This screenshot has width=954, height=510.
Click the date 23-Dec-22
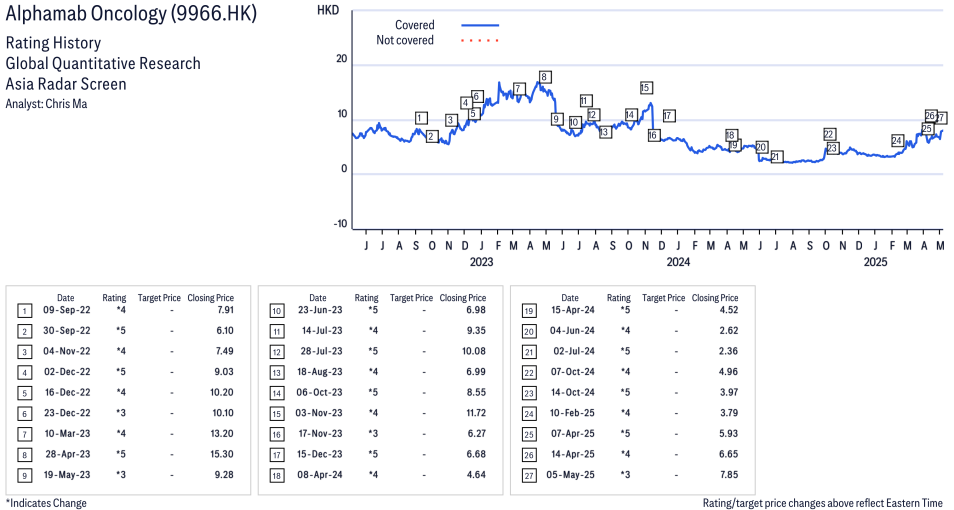pyautogui.click(x=67, y=413)
